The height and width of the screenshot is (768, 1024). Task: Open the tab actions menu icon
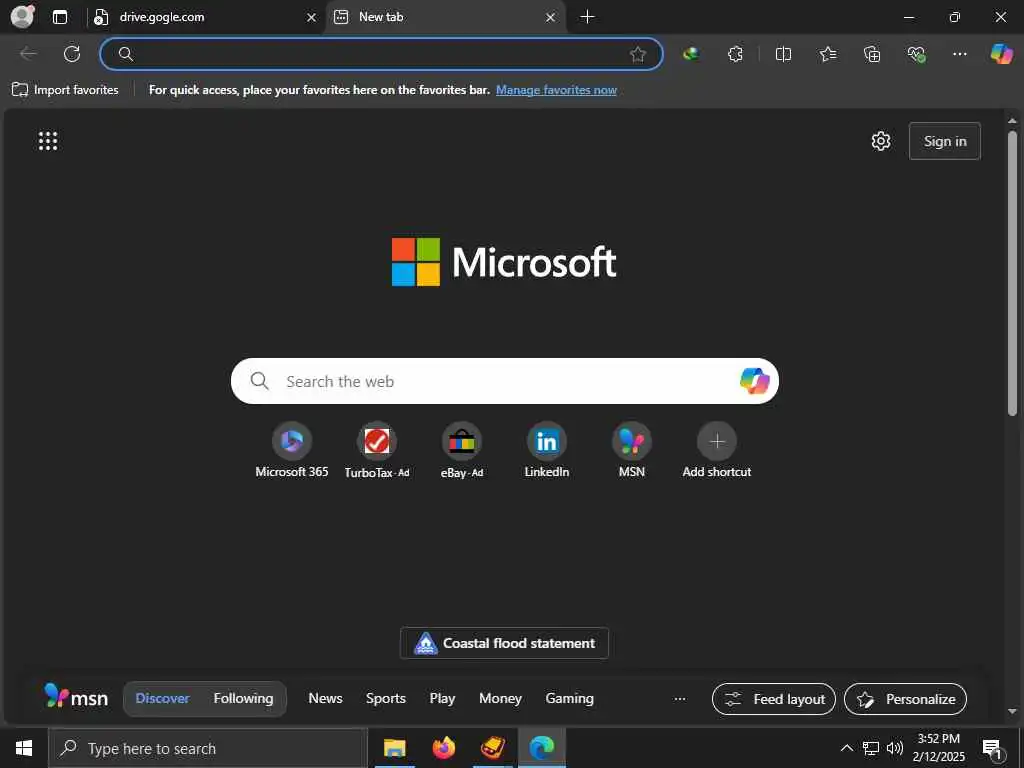point(60,17)
